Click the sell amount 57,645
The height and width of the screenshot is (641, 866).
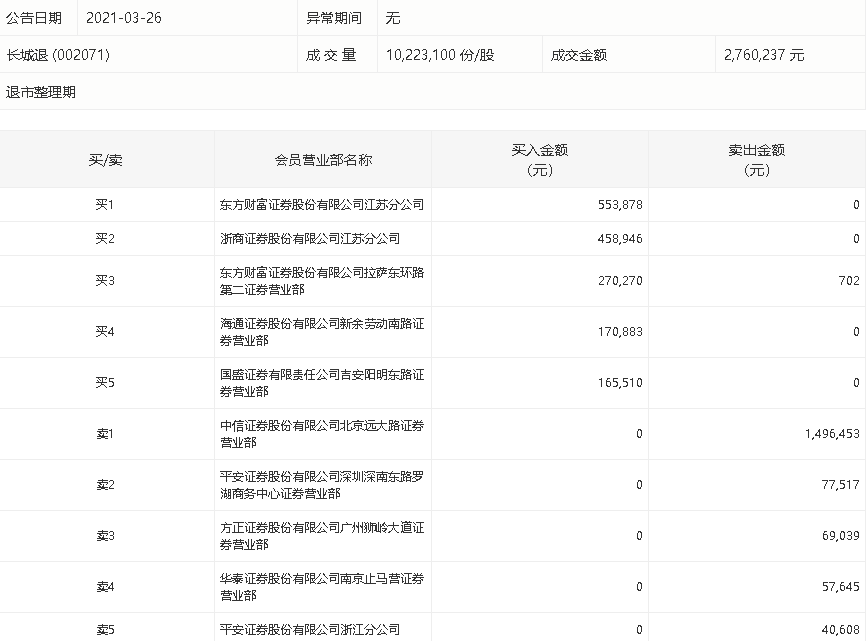[841, 586]
